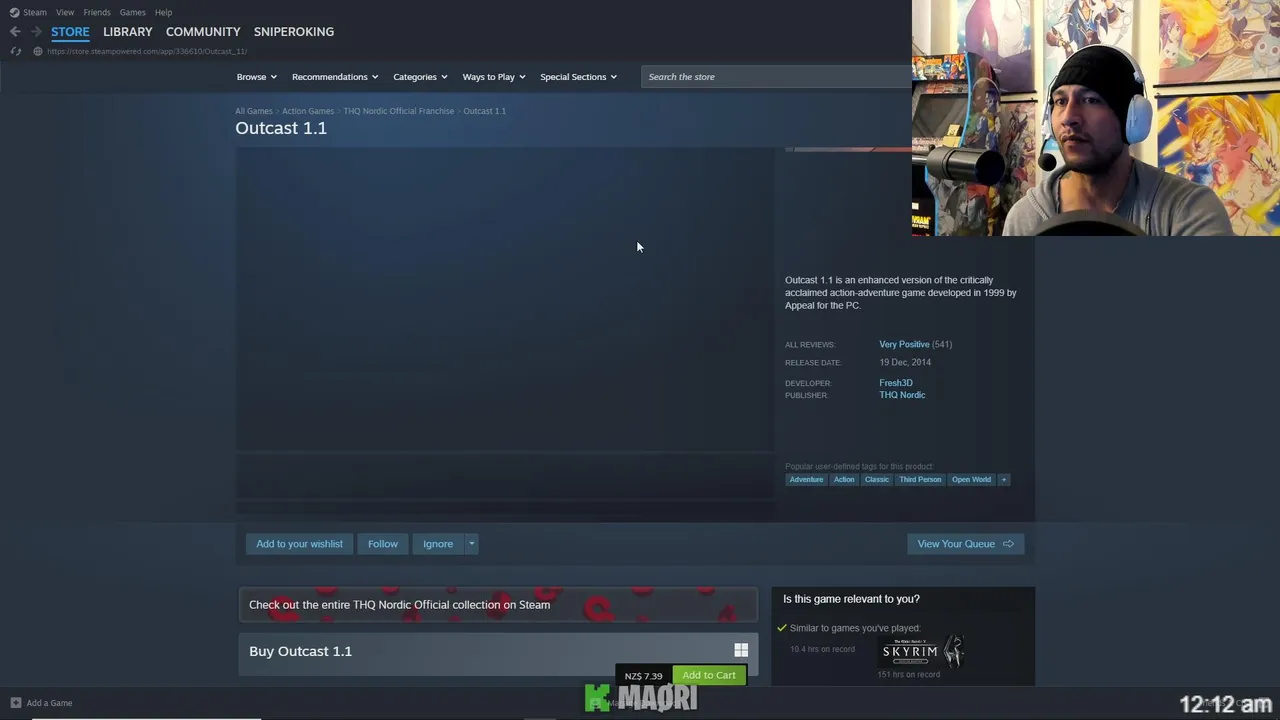Open the Action Games breadcrumb
The width and height of the screenshot is (1280, 720).
[308, 111]
